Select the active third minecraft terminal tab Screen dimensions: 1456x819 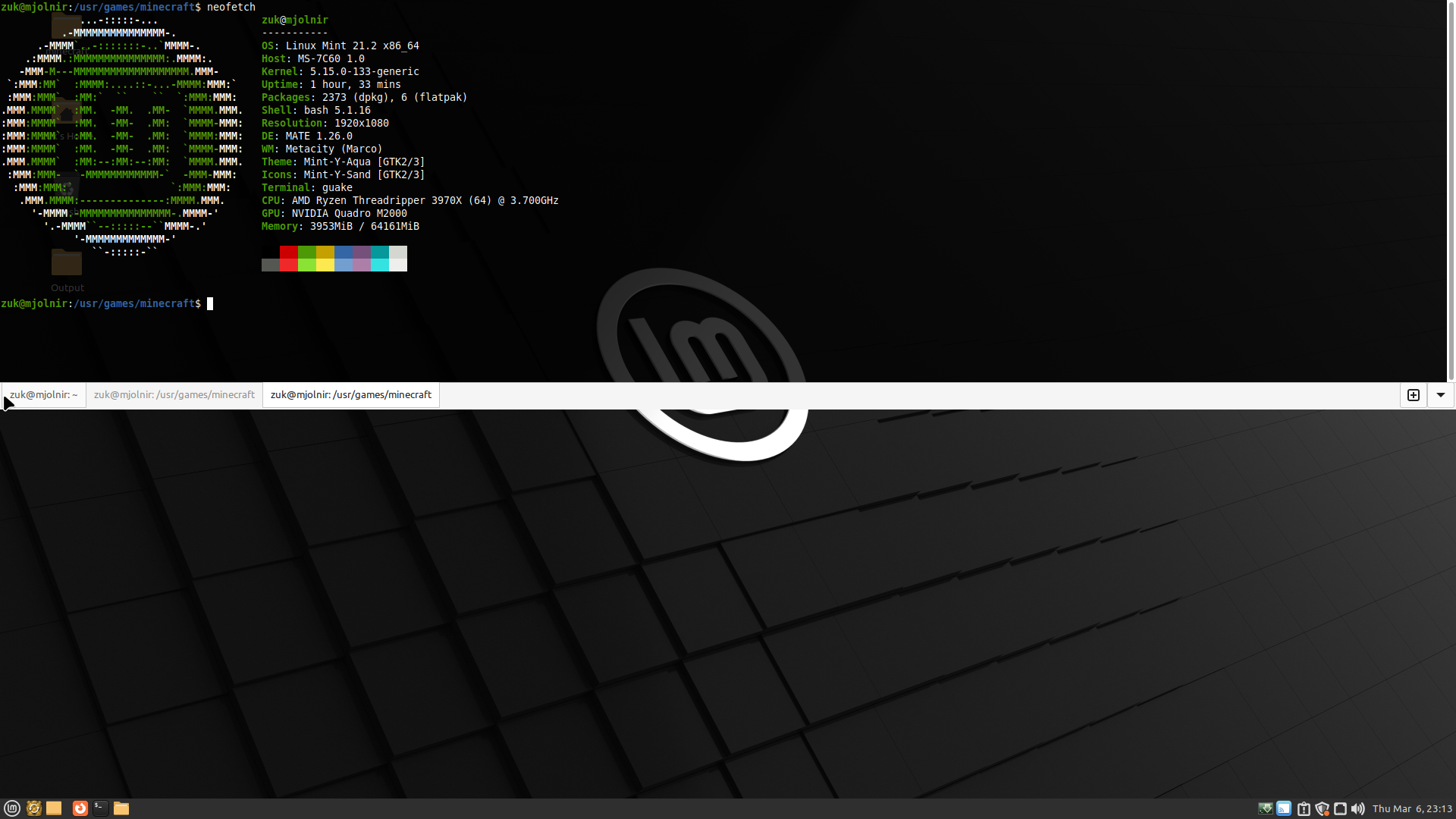[351, 395]
